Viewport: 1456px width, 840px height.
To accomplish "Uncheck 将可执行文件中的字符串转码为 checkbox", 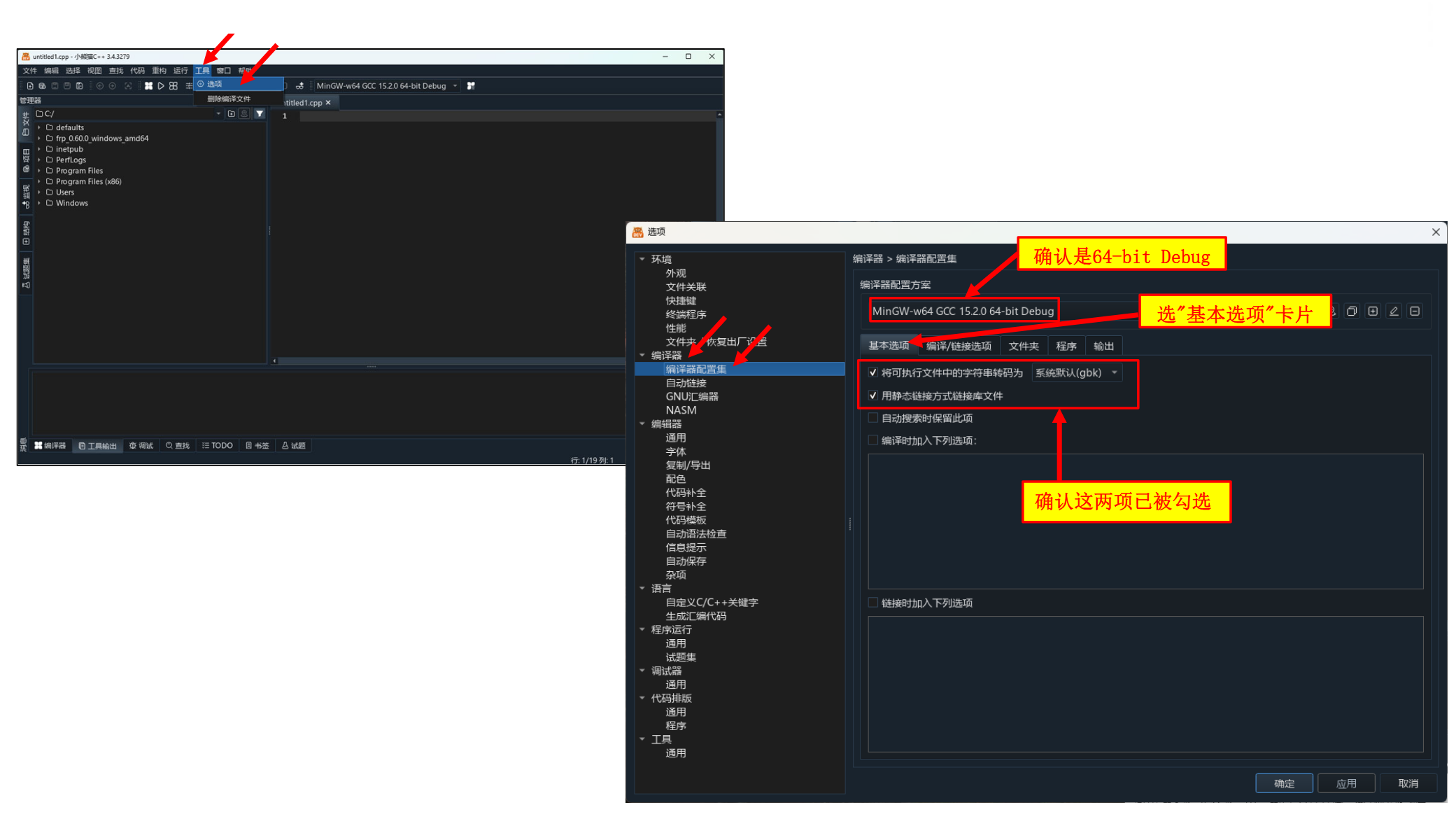I will pyautogui.click(x=873, y=372).
